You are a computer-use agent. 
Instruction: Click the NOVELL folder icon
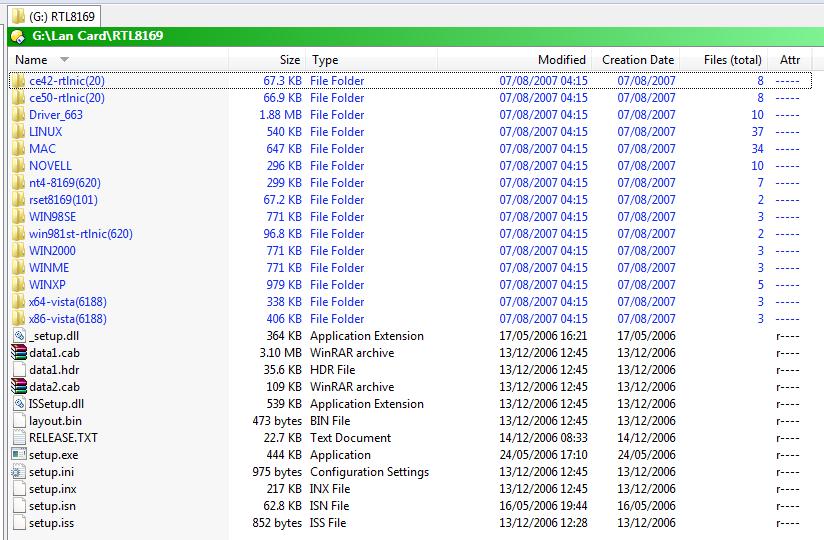18,165
